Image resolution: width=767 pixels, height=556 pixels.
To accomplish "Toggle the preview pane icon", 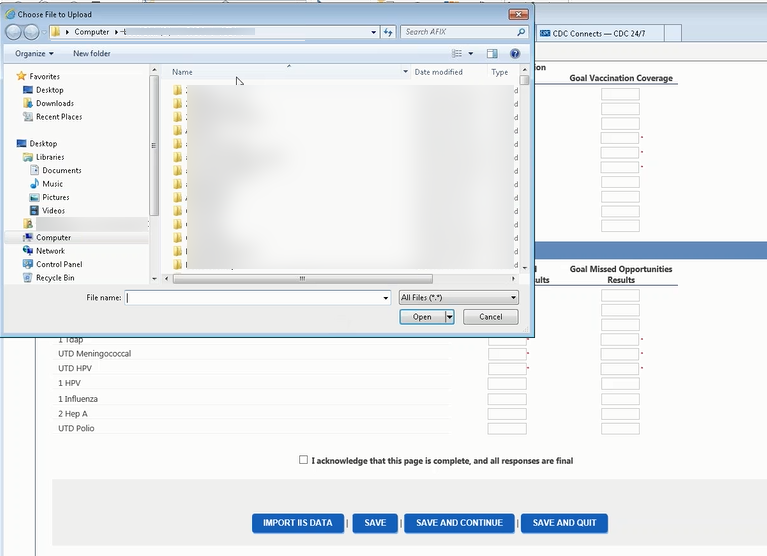I will pyautogui.click(x=492, y=54).
